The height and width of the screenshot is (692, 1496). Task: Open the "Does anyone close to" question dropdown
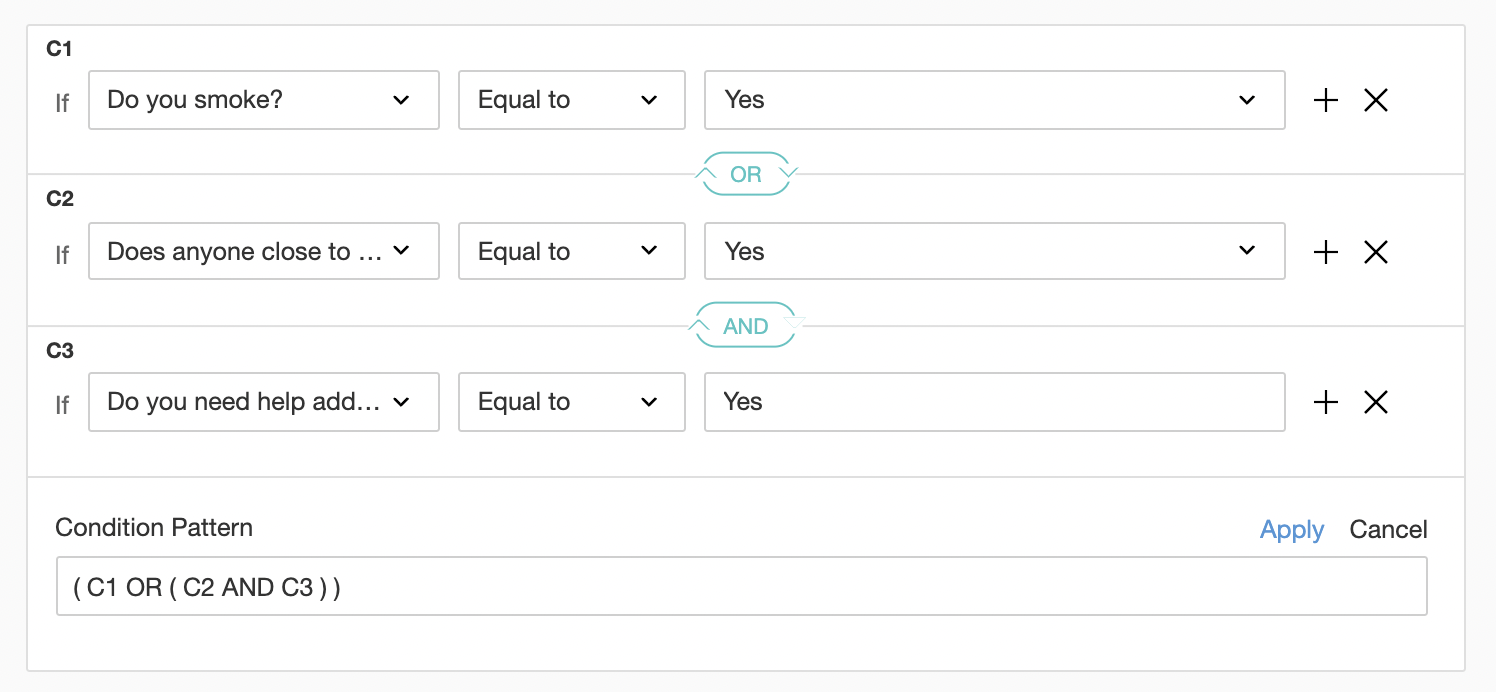tap(264, 252)
